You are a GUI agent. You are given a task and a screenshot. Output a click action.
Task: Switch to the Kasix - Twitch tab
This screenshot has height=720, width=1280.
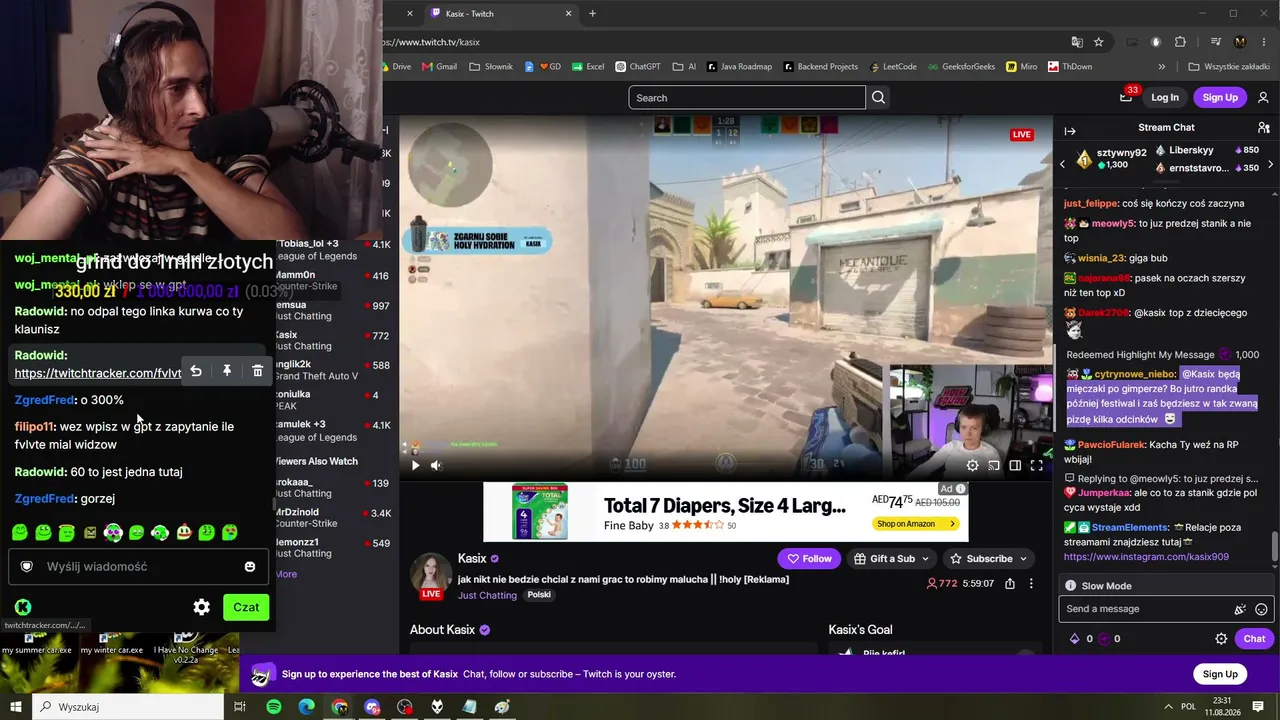pyautogui.click(x=500, y=14)
